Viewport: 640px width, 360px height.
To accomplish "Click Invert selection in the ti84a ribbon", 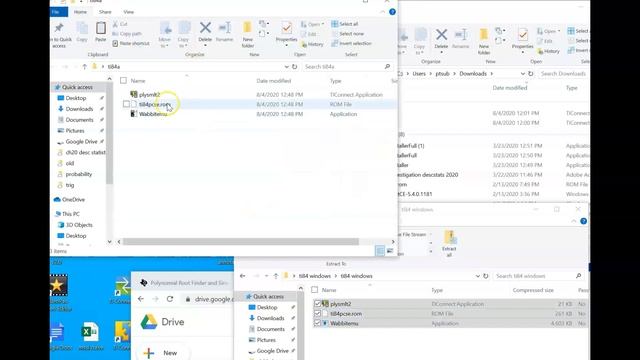I will [351, 43].
